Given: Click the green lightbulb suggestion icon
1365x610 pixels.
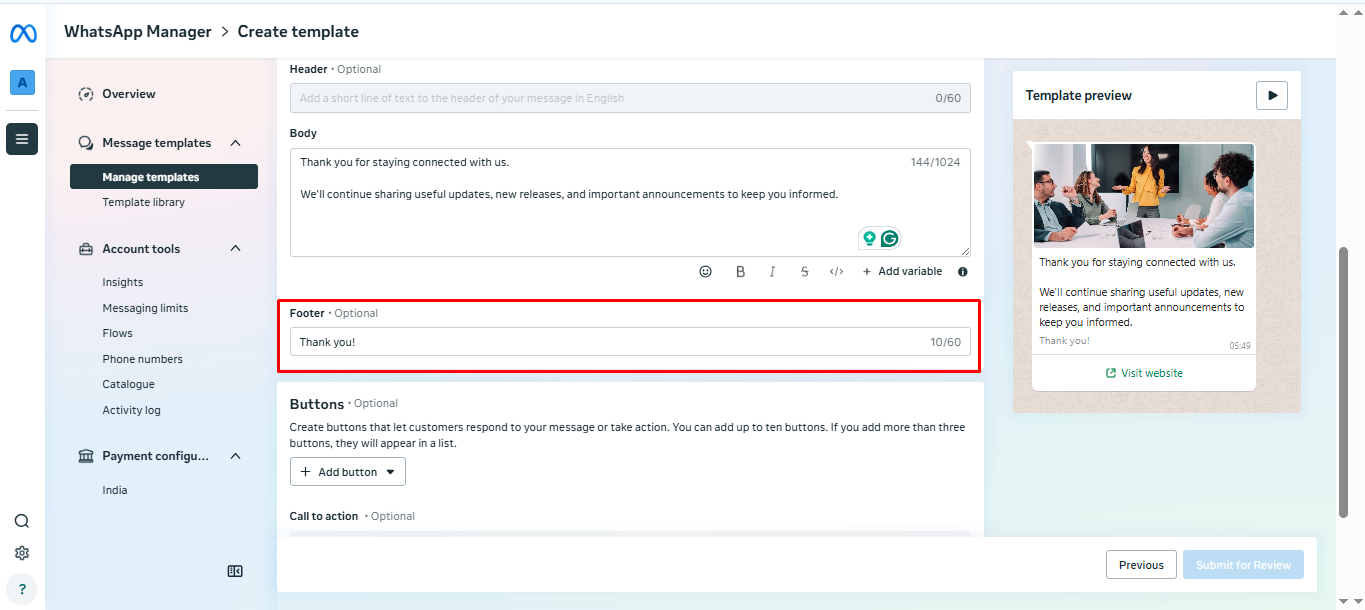Looking at the screenshot, I should point(869,238).
